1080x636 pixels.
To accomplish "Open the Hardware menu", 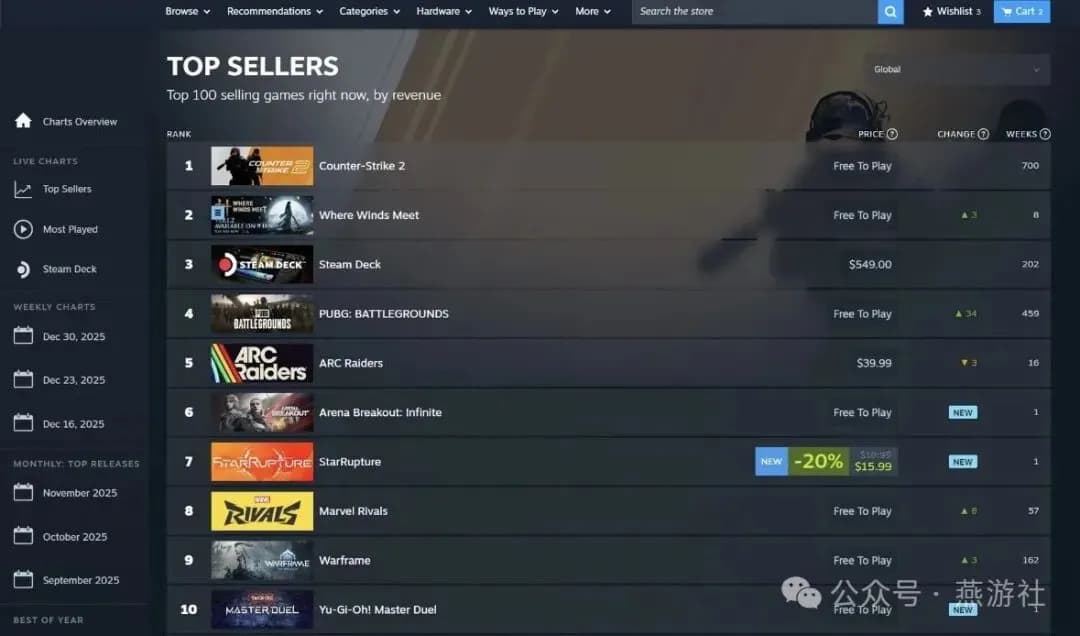I will click(444, 11).
